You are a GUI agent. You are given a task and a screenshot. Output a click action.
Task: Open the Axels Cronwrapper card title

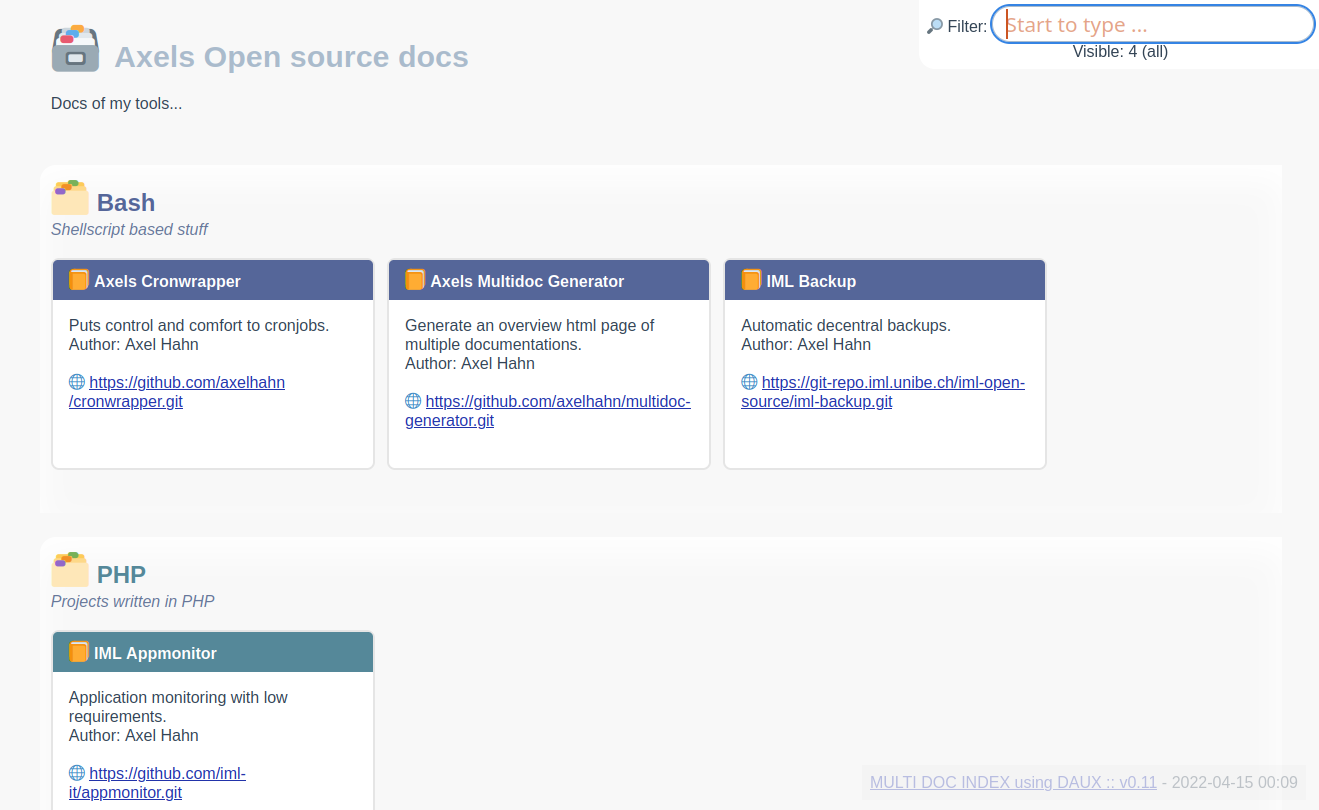[167, 281]
